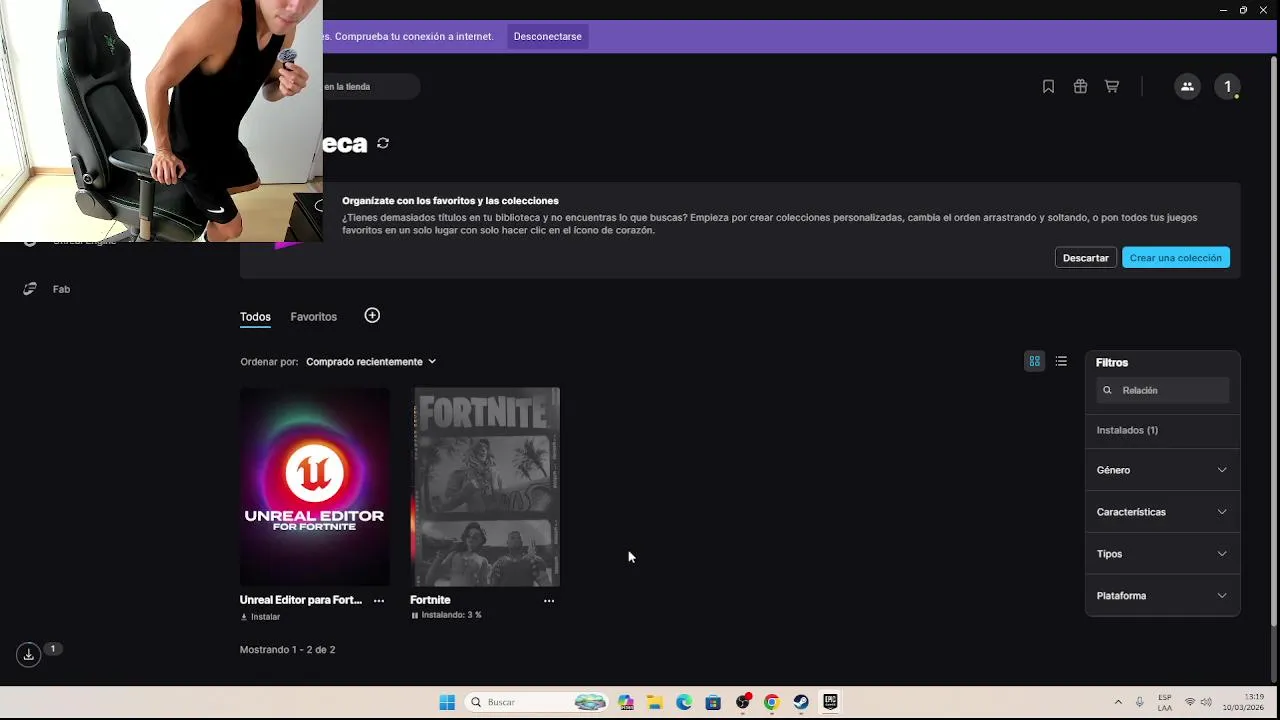
Task: Expand the Tipos filter
Action: (x=1162, y=554)
